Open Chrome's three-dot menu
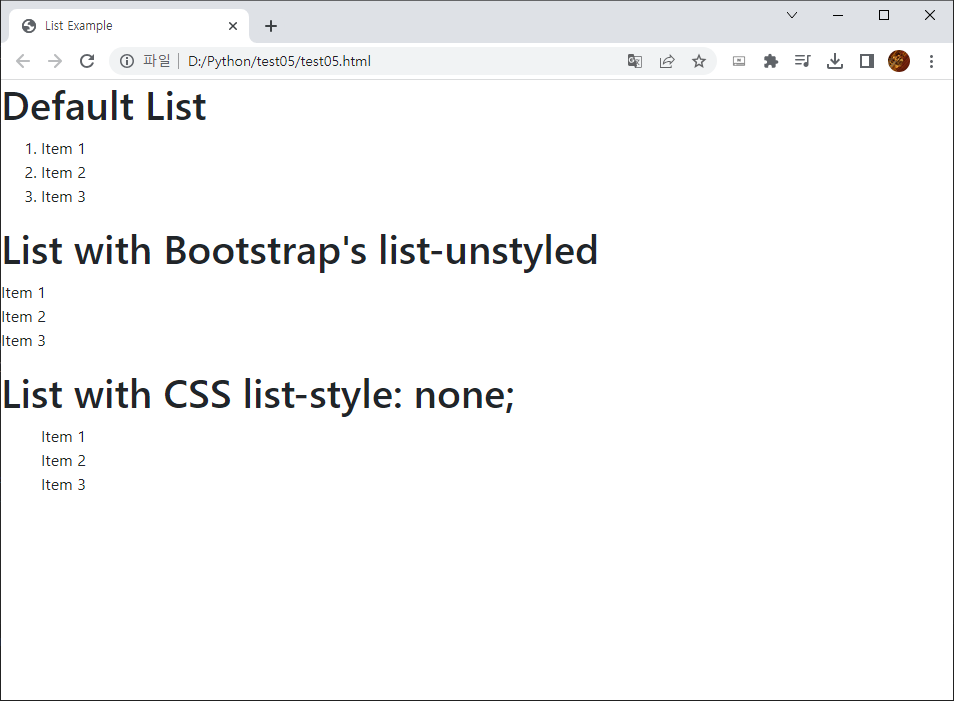 931,61
